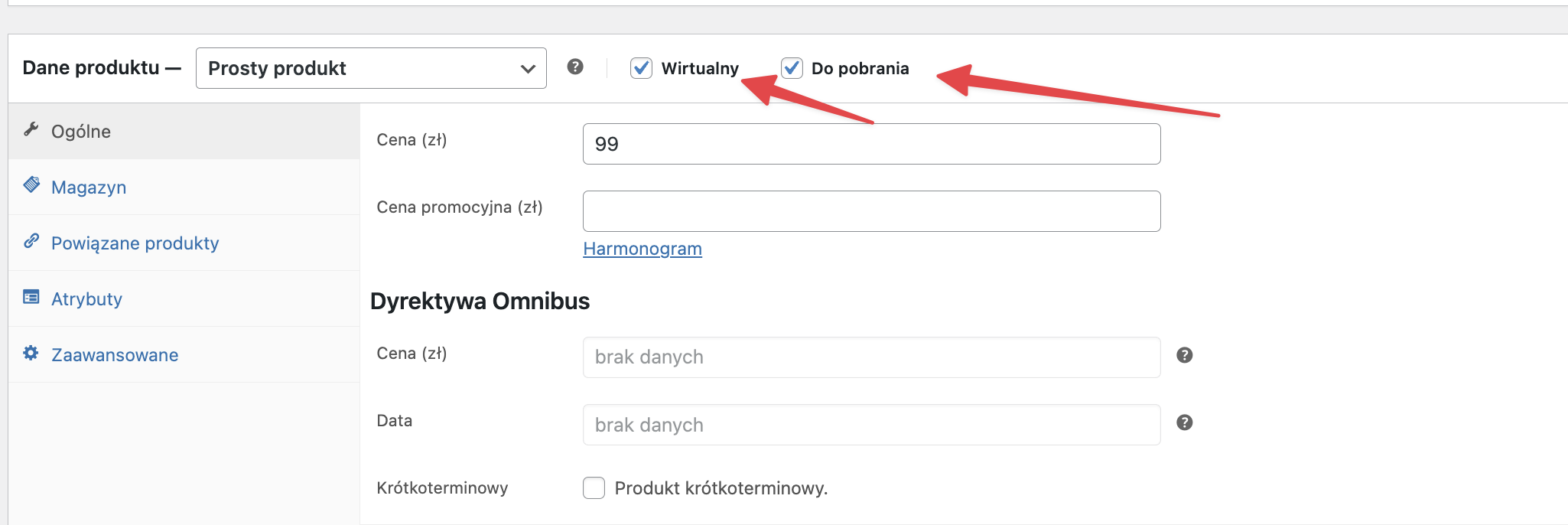1568x525 pixels.
Task: Open Powiązane produkty section
Action: coord(135,243)
